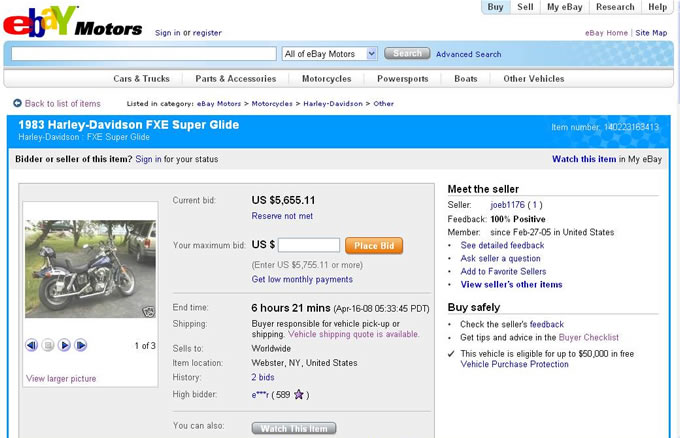Select the Motorcycles category tab
680x438 pixels.
tap(326, 79)
